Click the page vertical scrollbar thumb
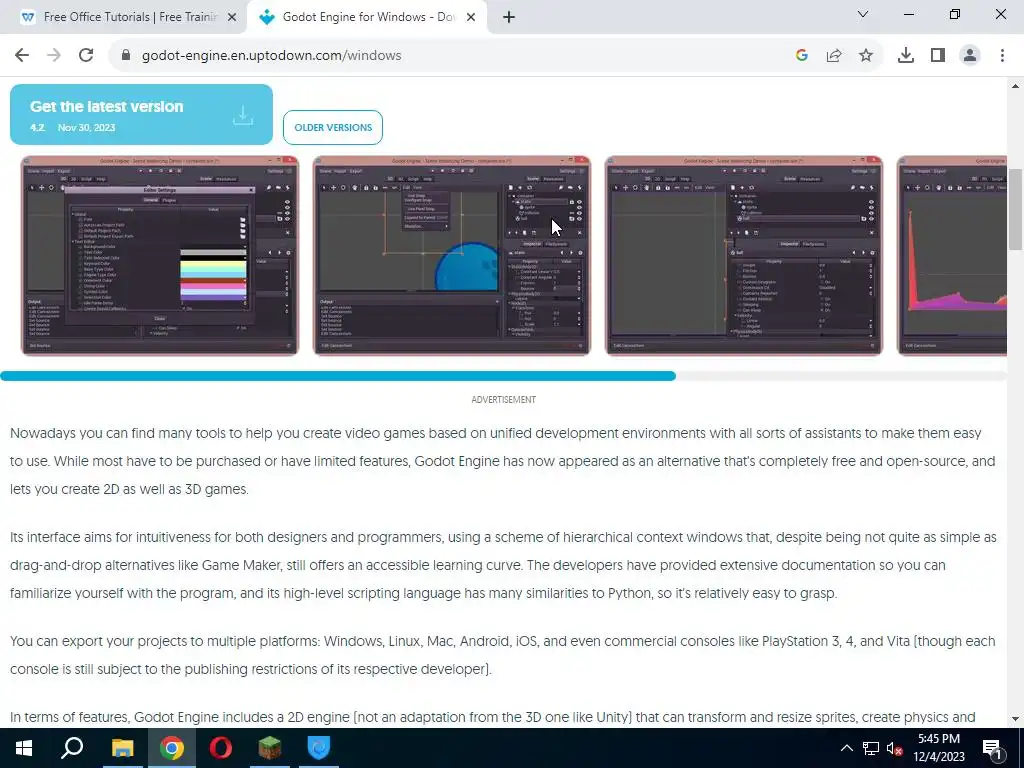This screenshot has height=768, width=1024. 1015,209
